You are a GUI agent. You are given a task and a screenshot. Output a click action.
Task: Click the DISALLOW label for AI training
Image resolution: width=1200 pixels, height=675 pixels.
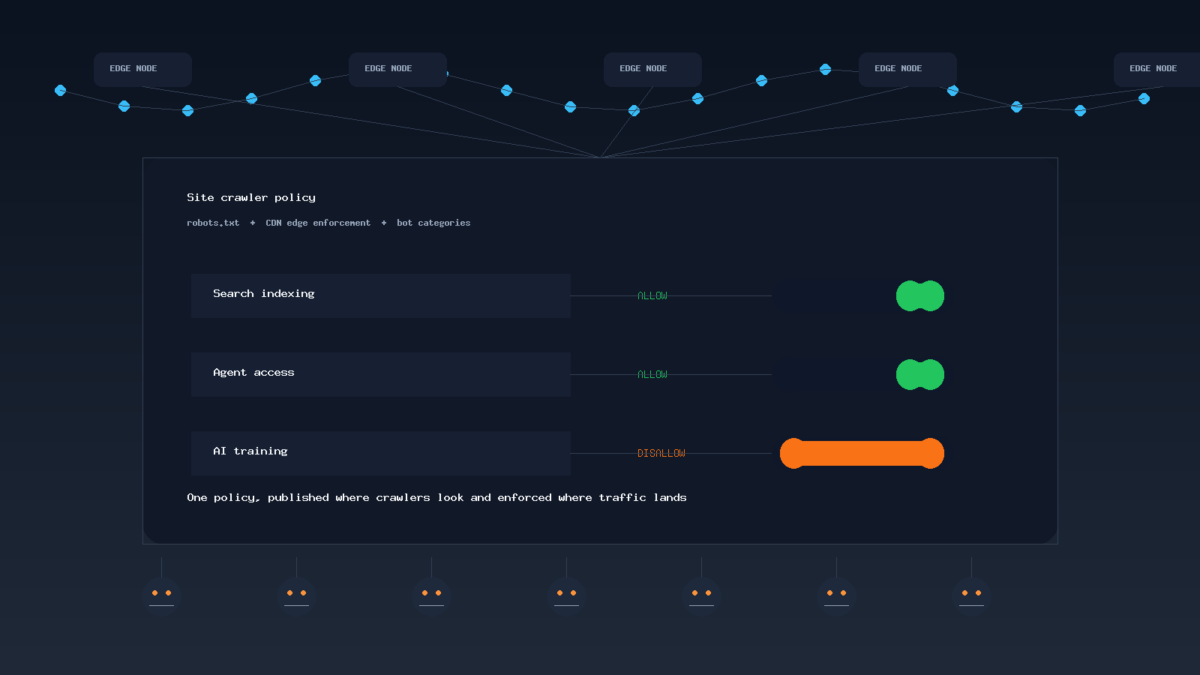[661, 453]
